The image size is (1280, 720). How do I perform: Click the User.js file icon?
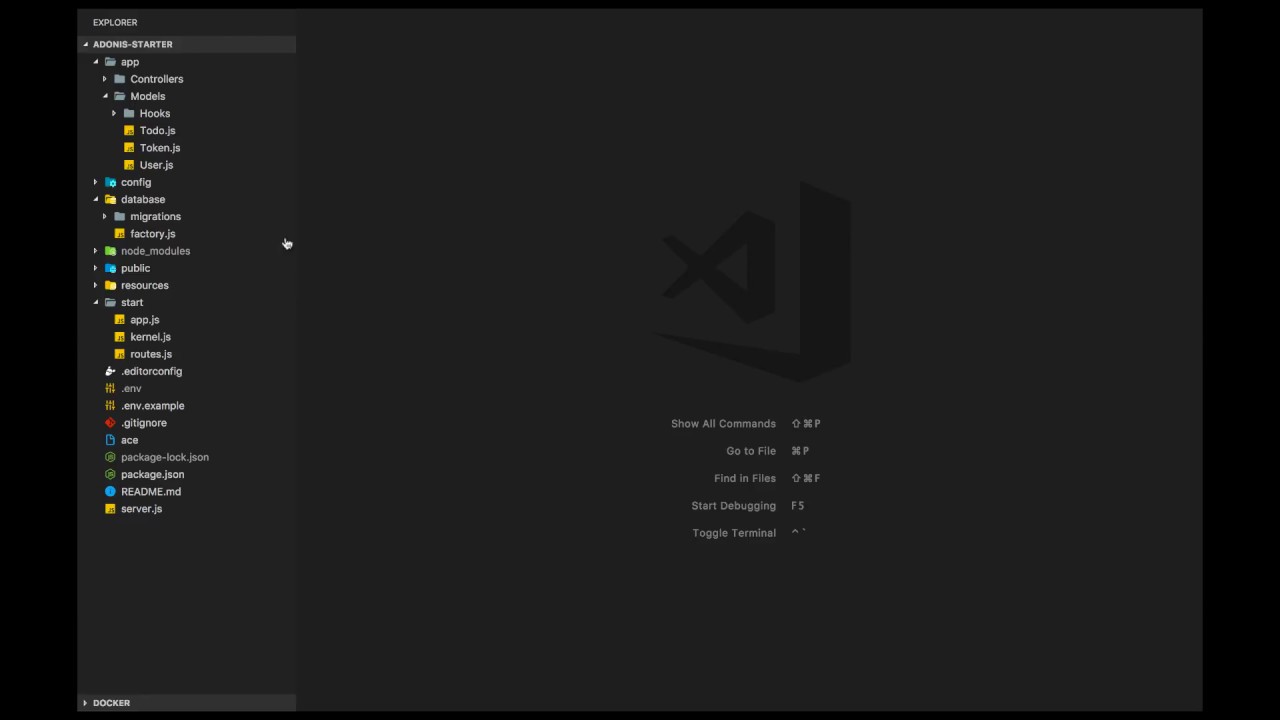[129, 164]
